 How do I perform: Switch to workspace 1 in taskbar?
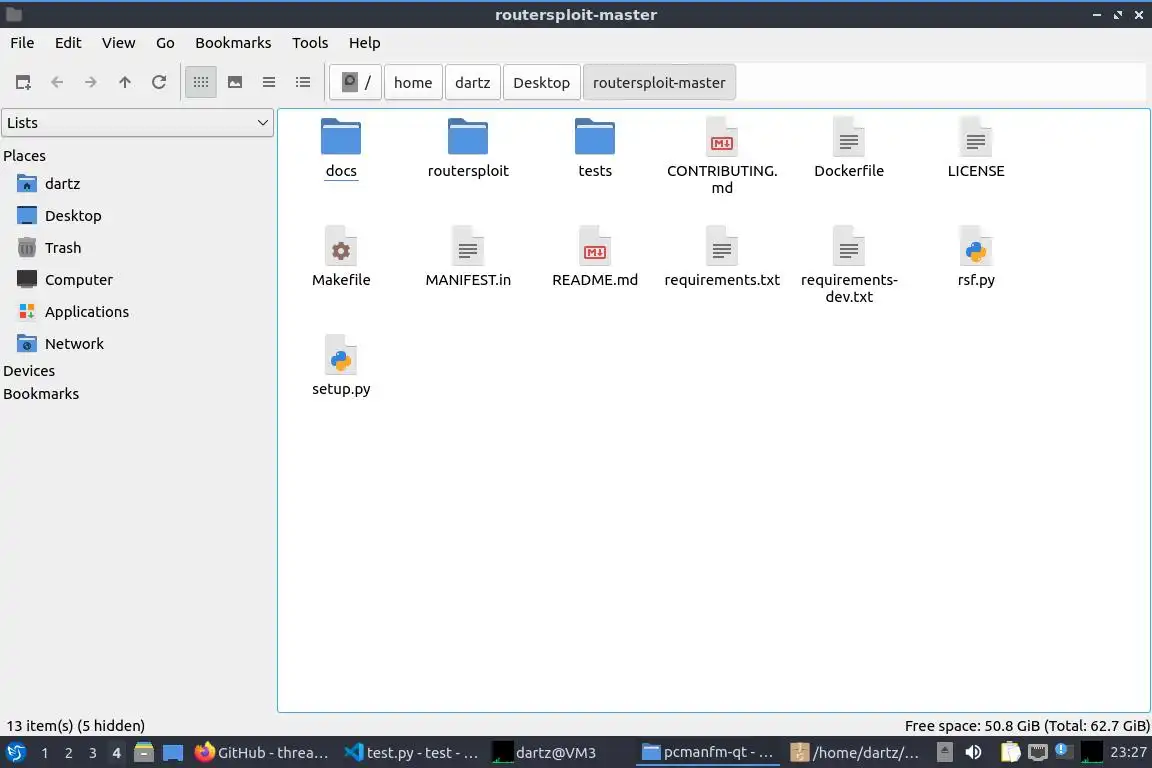coord(45,753)
